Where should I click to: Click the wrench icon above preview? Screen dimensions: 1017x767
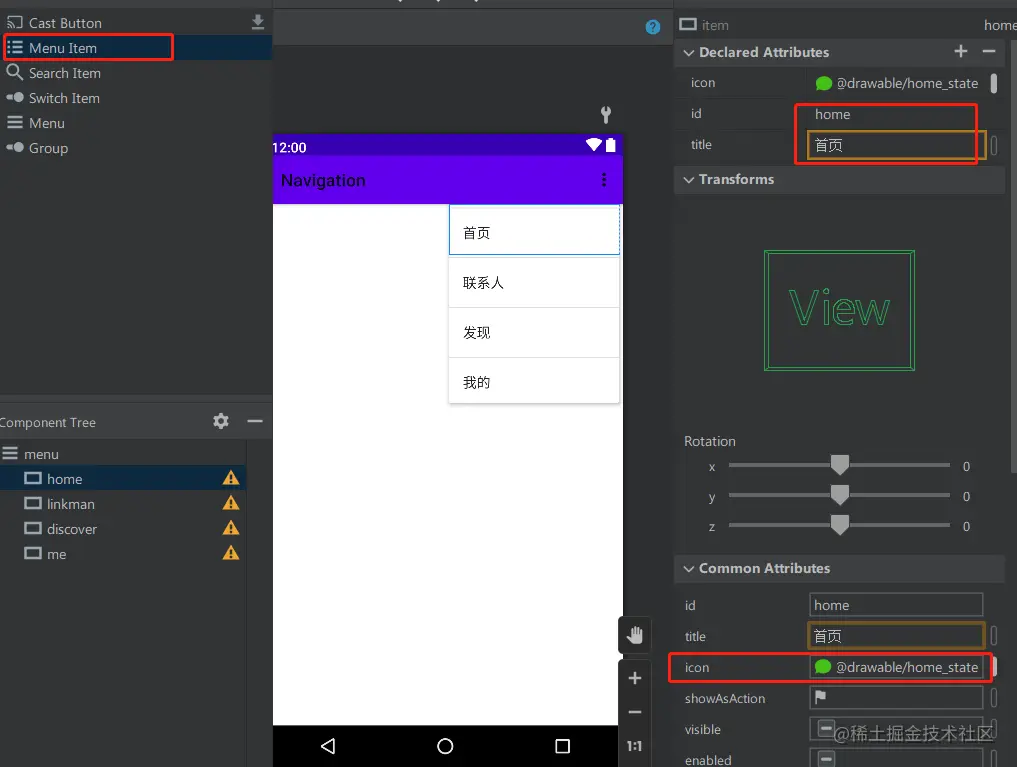point(606,115)
